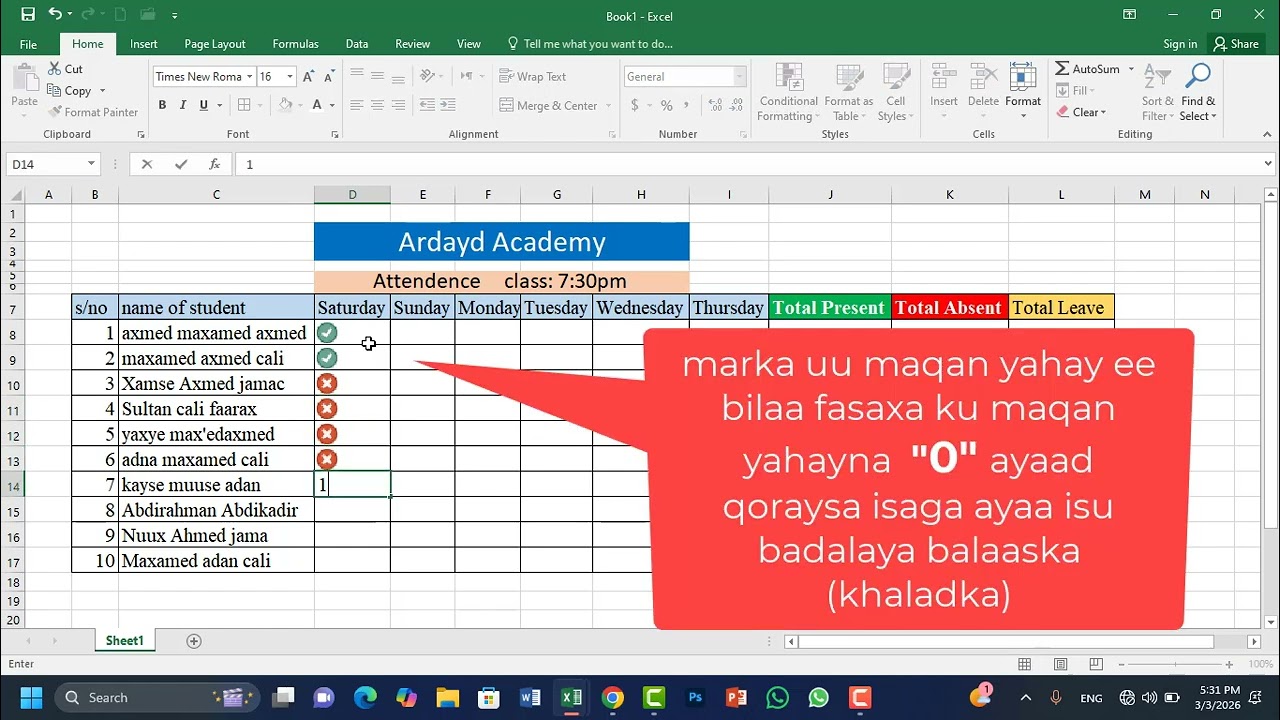Viewport: 1280px width, 720px height.
Task: Open the font name dropdown
Action: click(x=249, y=76)
